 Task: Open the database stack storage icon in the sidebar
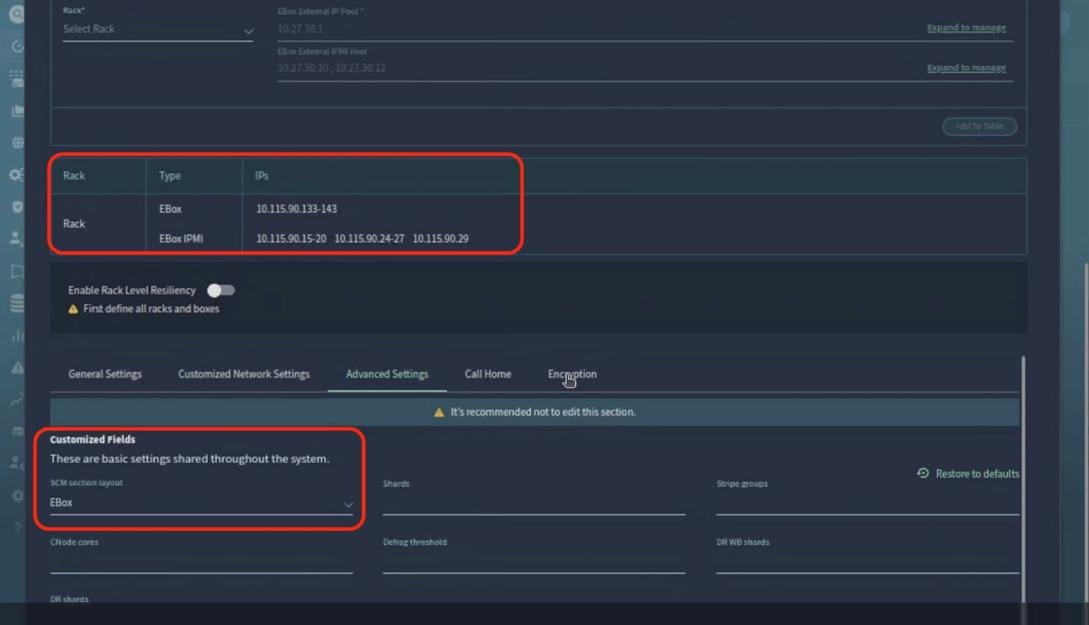pos(14,302)
